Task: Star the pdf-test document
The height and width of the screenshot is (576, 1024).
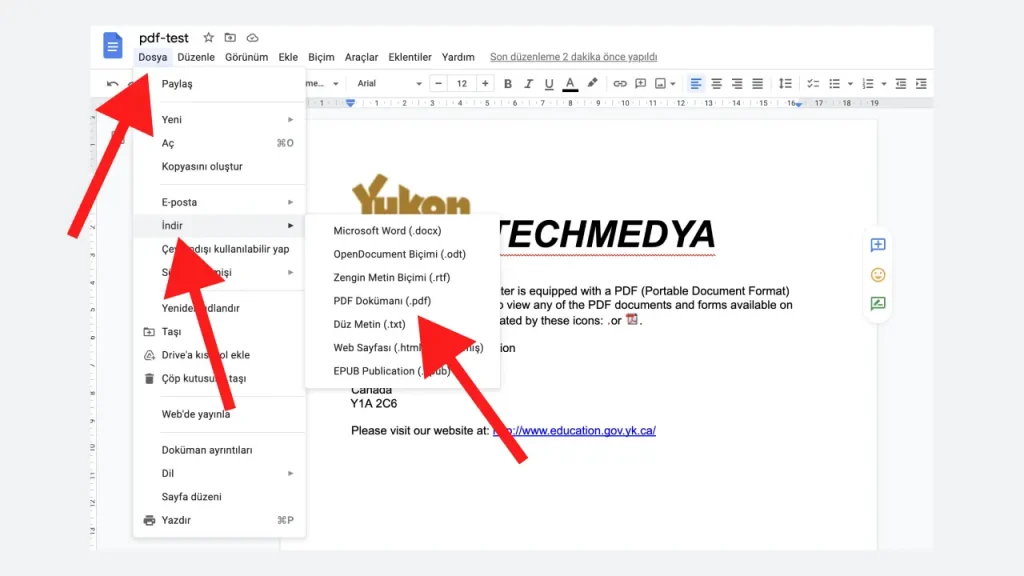Action: click(x=208, y=38)
